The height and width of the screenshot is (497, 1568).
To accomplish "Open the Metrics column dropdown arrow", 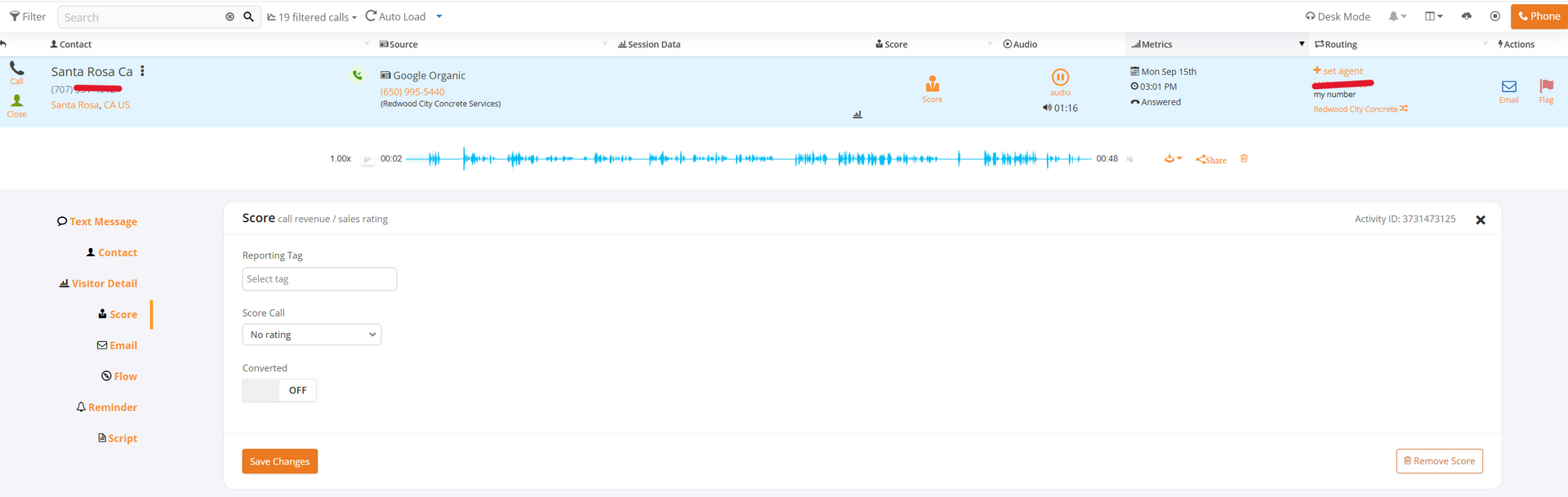I will click(1302, 44).
